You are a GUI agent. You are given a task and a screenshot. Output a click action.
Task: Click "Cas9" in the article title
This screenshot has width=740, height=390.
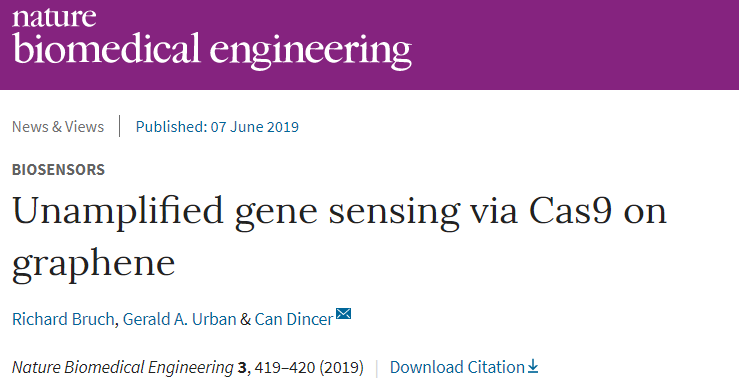(x=571, y=211)
